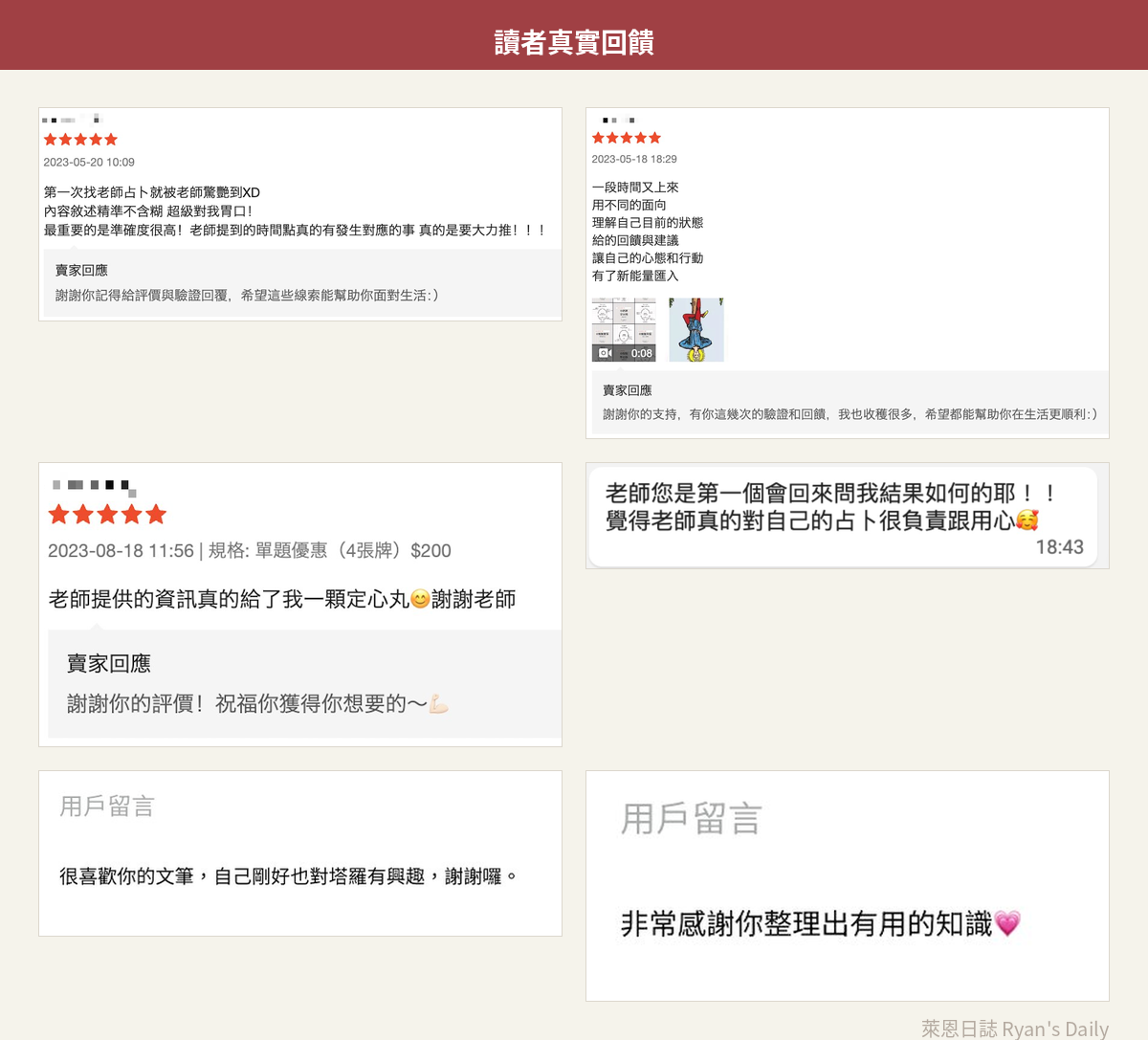Click the blurred username above the 2023-08-18 review
Image resolution: width=1148 pixels, height=1040 pixels.
pyautogui.click(x=94, y=486)
